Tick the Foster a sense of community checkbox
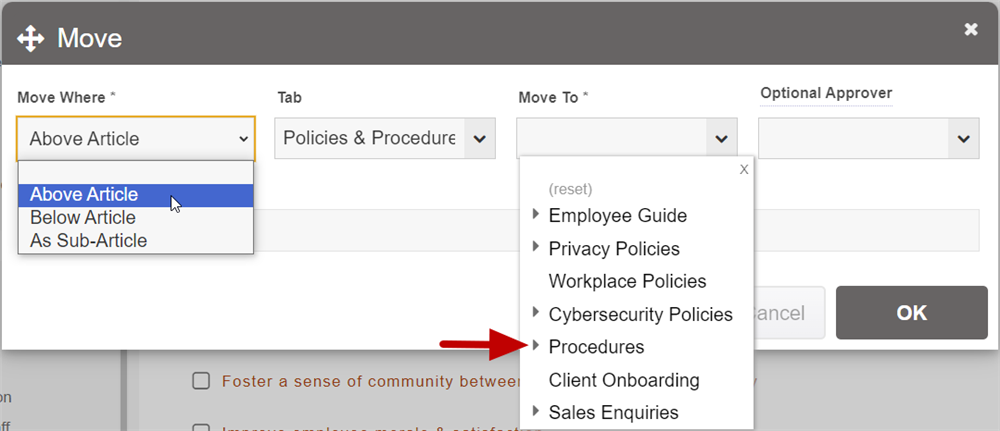Viewport: 1000px width, 431px height. [x=201, y=380]
